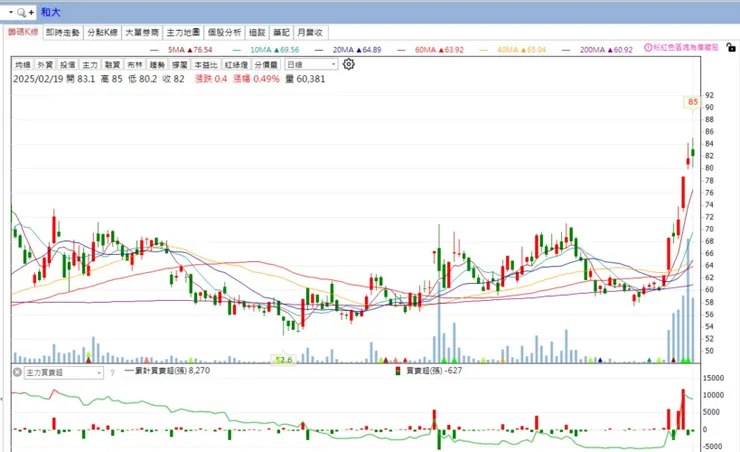Switch to the 主力地圖 tab
740x452 pixels.
point(183,33)
